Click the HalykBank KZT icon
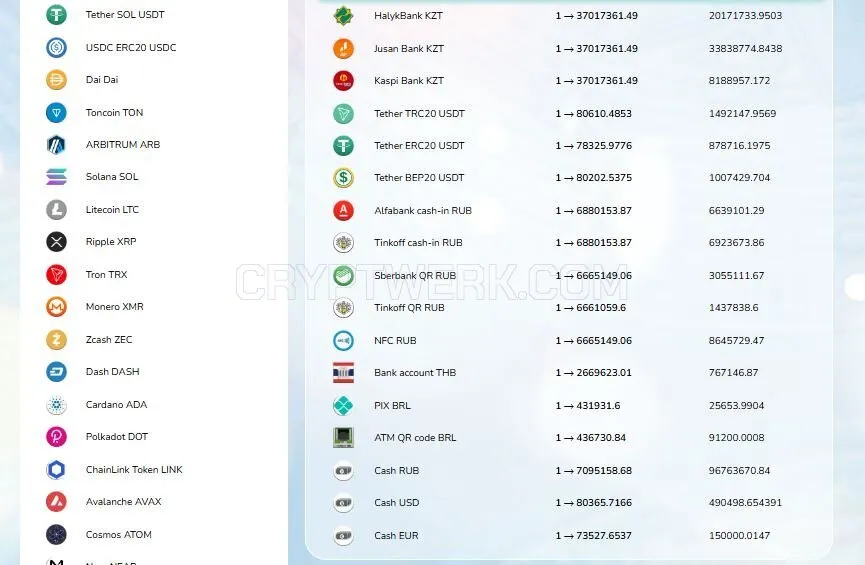 pos(343,16)
